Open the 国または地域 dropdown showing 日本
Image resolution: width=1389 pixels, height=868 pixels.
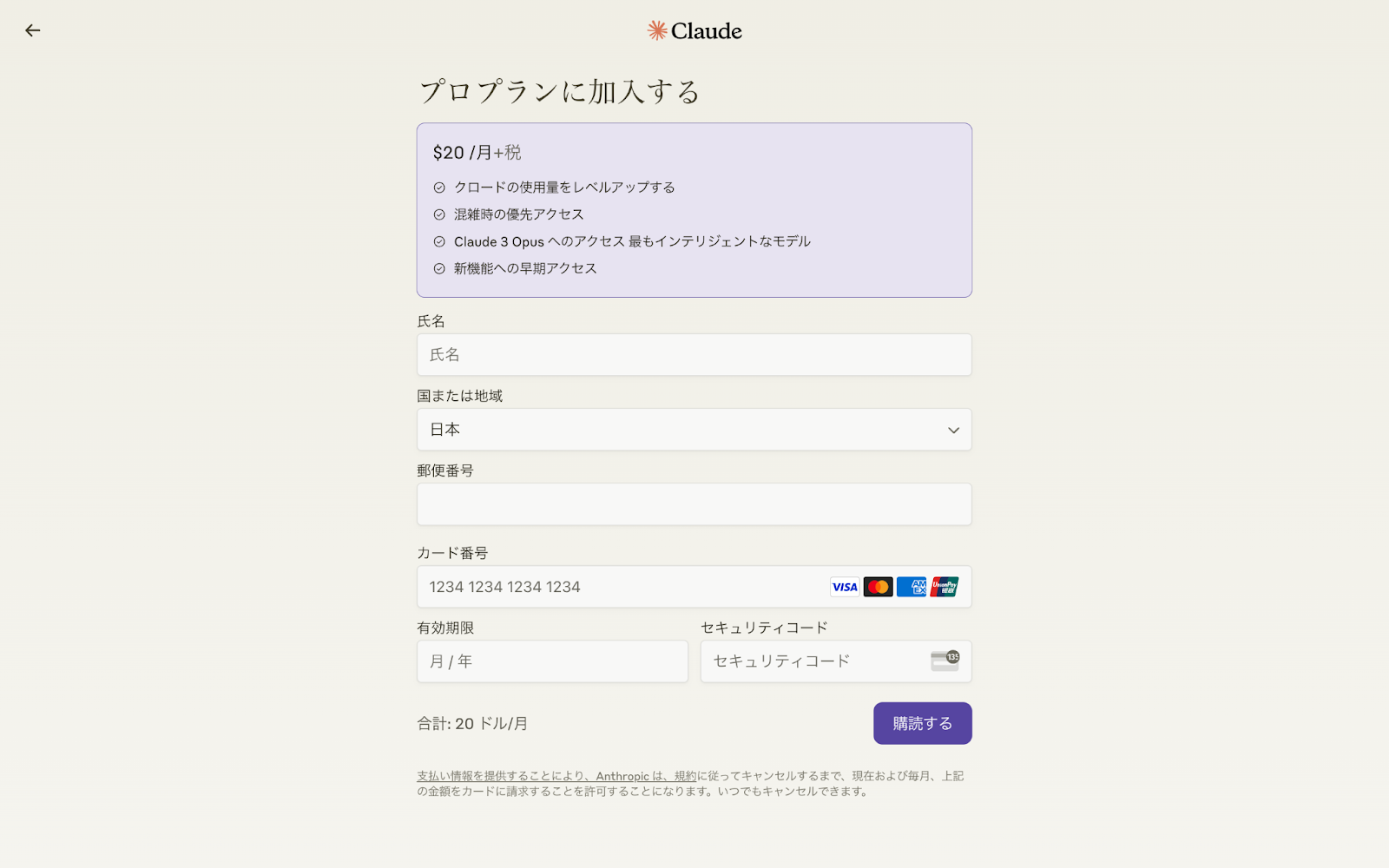pos(694,430)
